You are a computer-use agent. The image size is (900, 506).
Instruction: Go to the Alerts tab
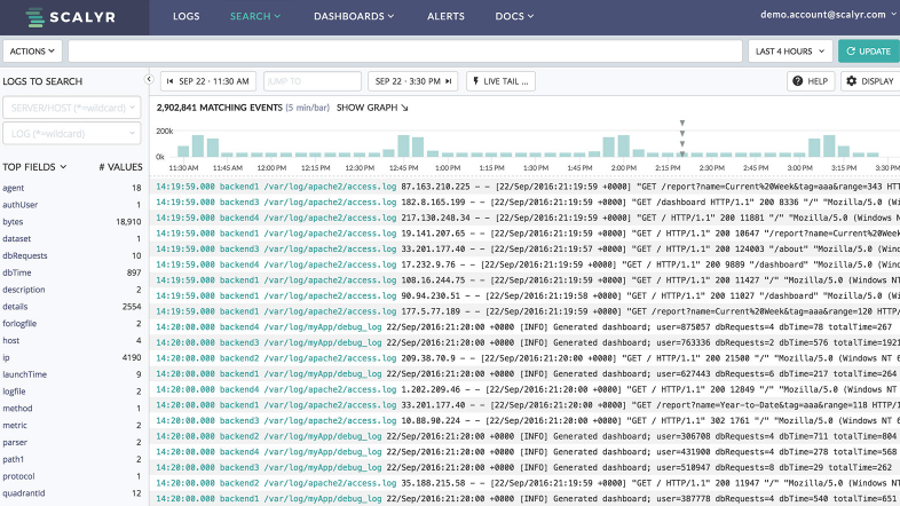pyautogui.click(x=445, y=16)
